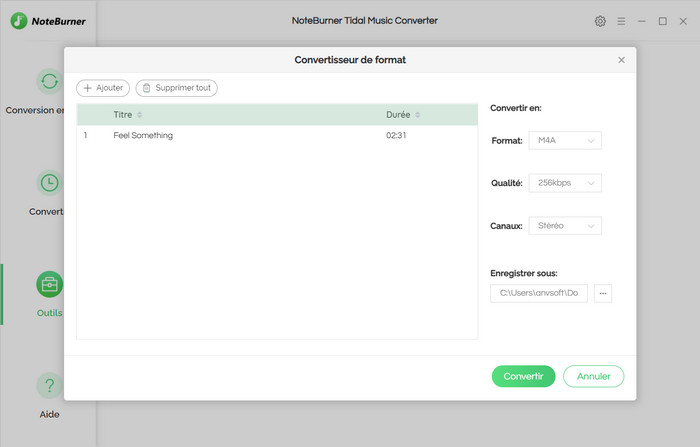Image resolution: width=700 pixels, height=447 pixels.
Task: Close the Convertisseur de format dialog
Action: point(621,60)
